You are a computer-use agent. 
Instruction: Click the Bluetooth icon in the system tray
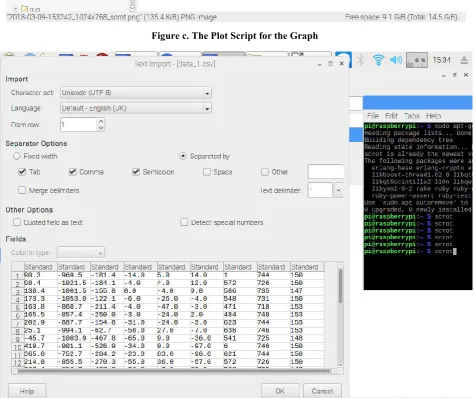[360, 60]
